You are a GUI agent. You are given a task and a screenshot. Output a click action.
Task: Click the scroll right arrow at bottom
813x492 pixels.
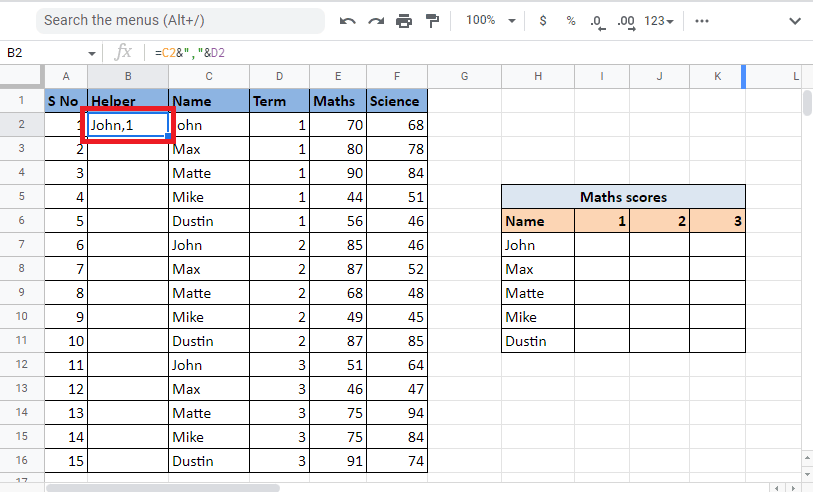click(792, 488)
